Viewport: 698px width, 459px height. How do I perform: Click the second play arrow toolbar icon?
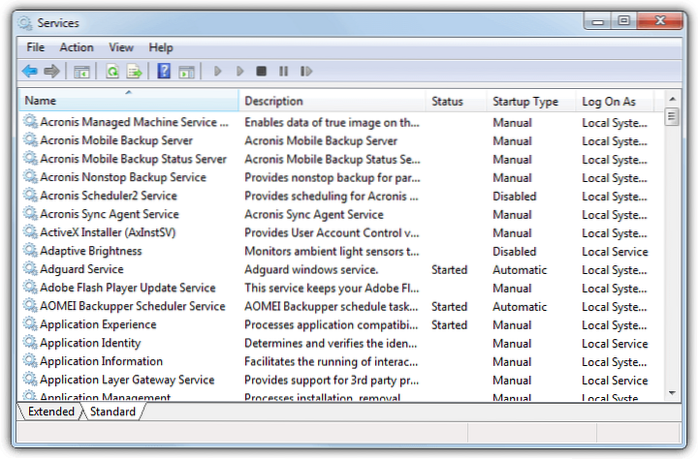[240, 71]
